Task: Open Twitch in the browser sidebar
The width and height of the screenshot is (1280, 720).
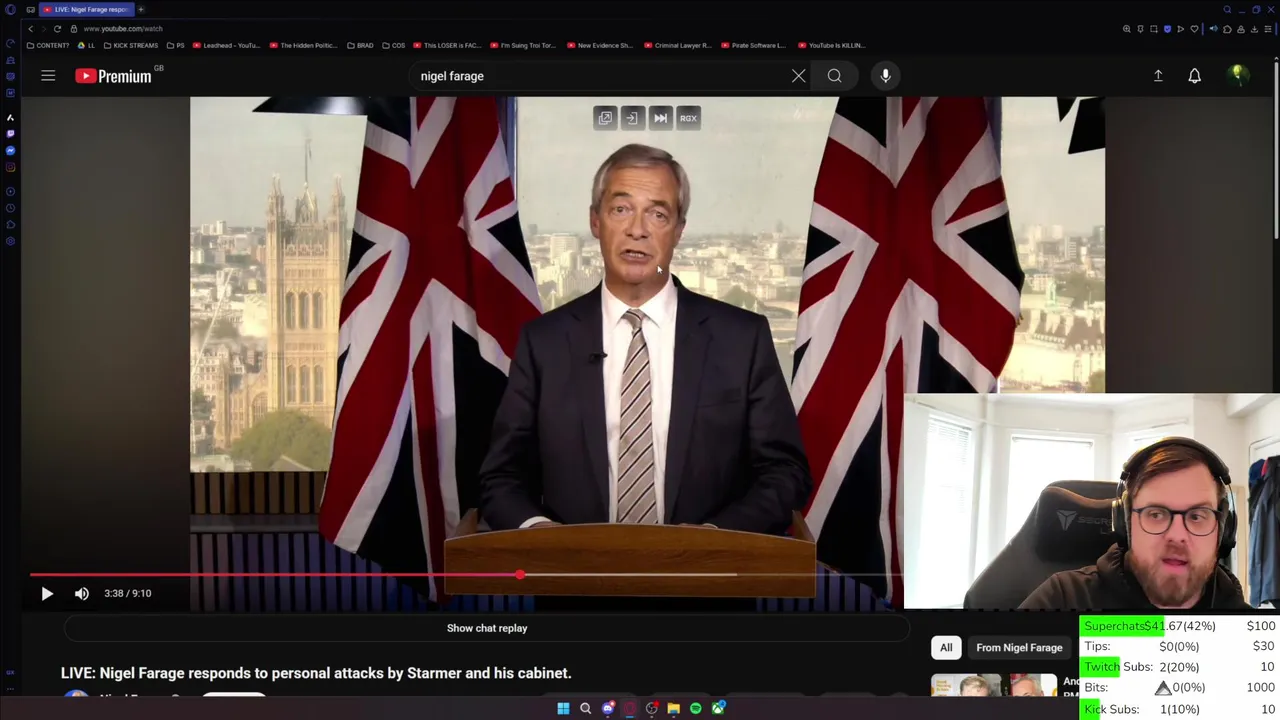Action: (x=10, y=134)
